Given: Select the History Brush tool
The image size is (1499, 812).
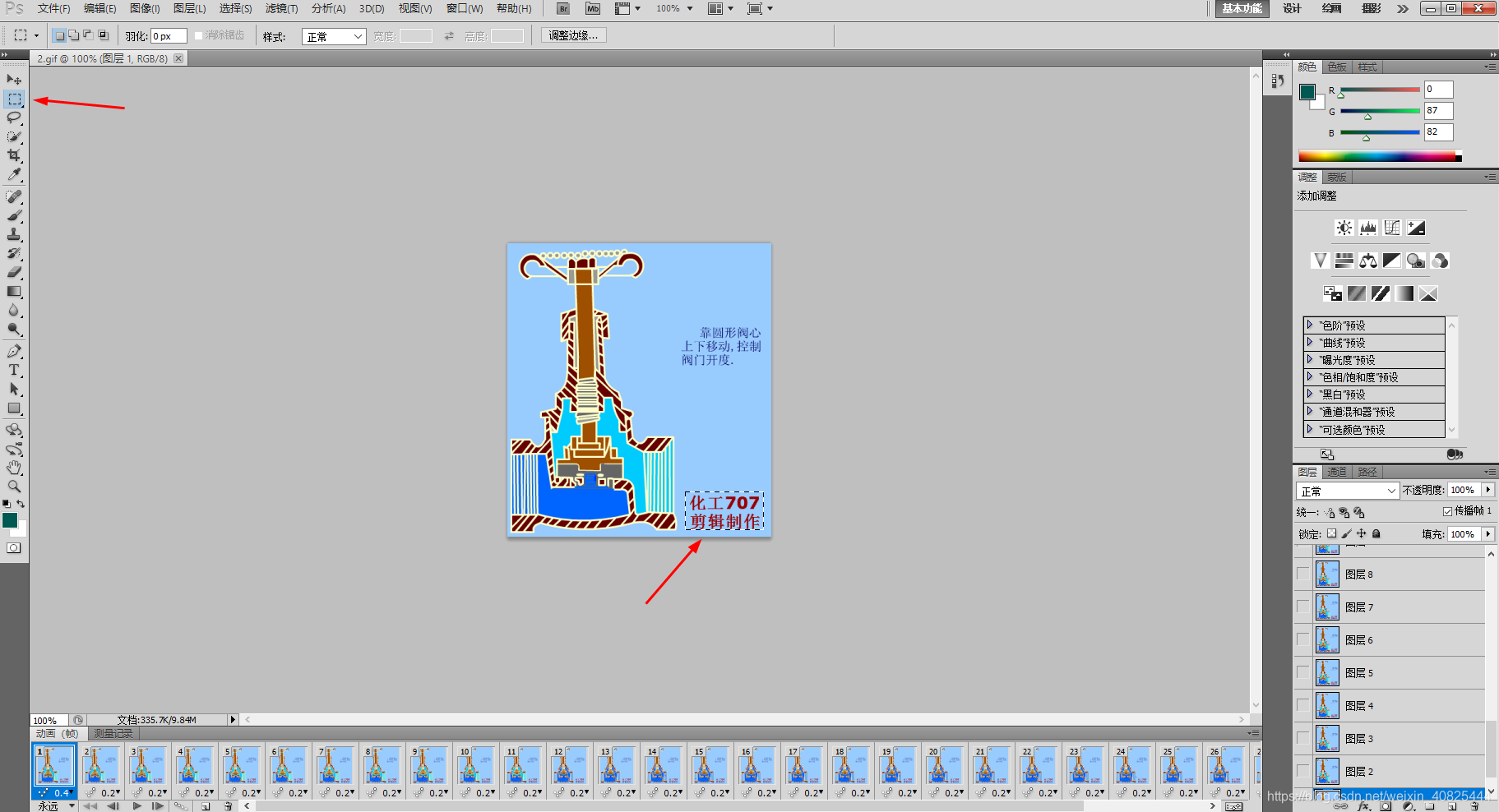Looking at the screenshot, I should click(14, 253).
